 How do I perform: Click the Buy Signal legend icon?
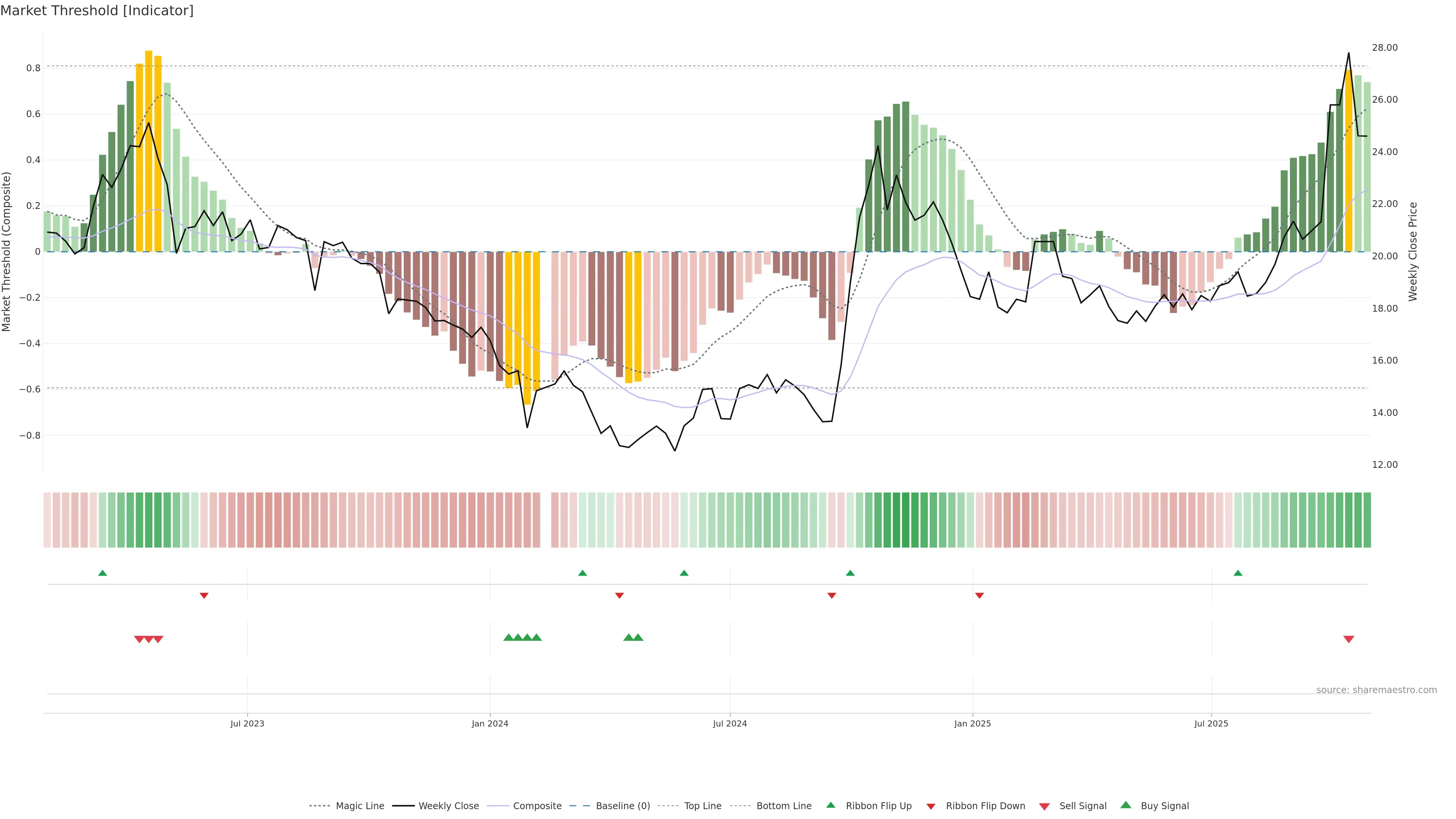click(x=1126, y=805)
